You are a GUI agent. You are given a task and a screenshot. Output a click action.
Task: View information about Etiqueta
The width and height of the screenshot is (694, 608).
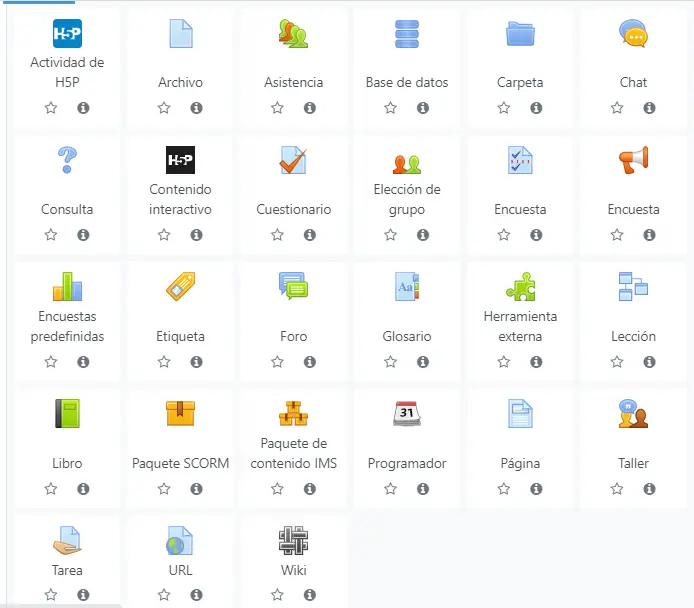pos(197,362)
